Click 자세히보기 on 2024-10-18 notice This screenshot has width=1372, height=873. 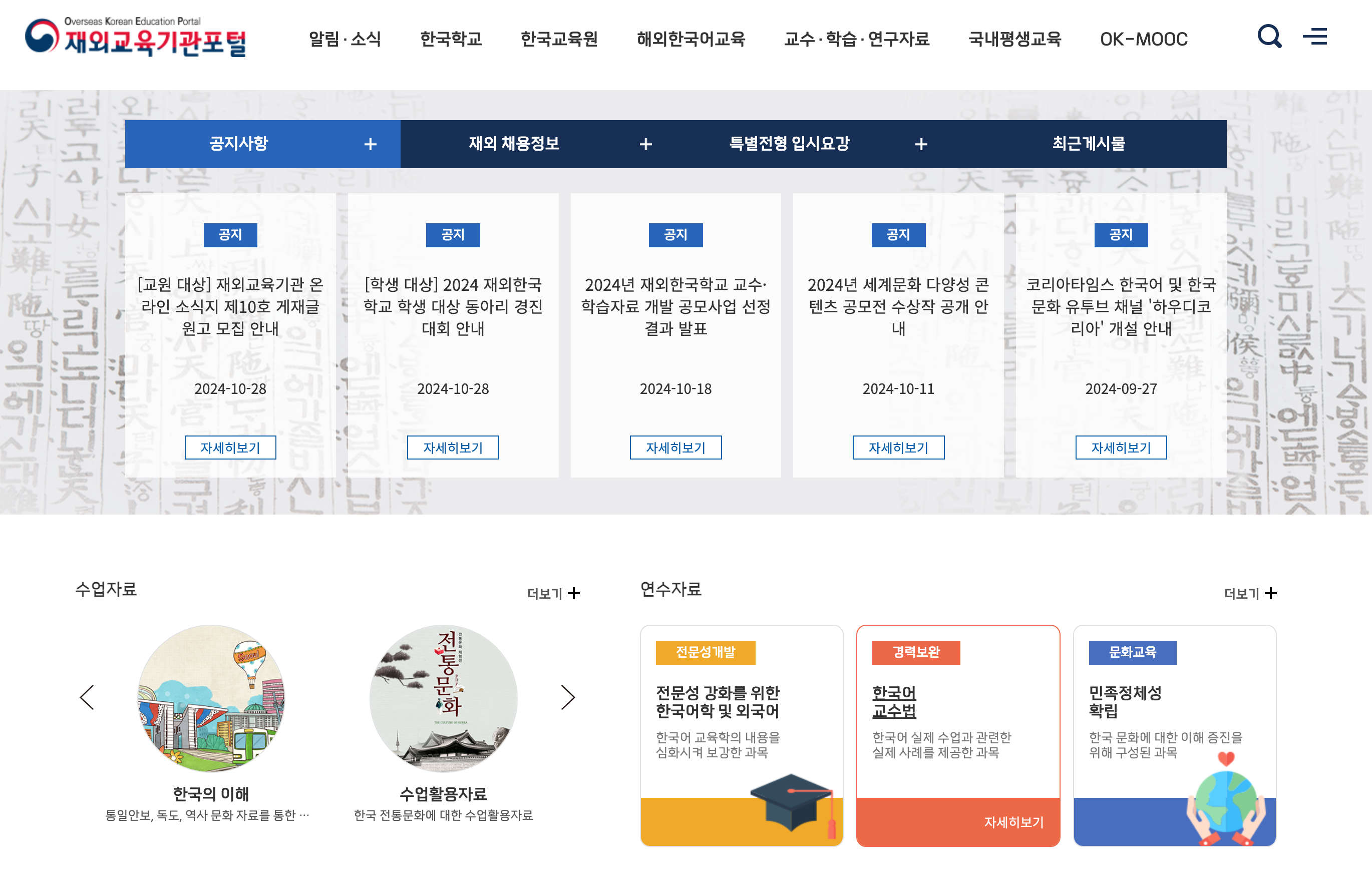tap(675, 448)
